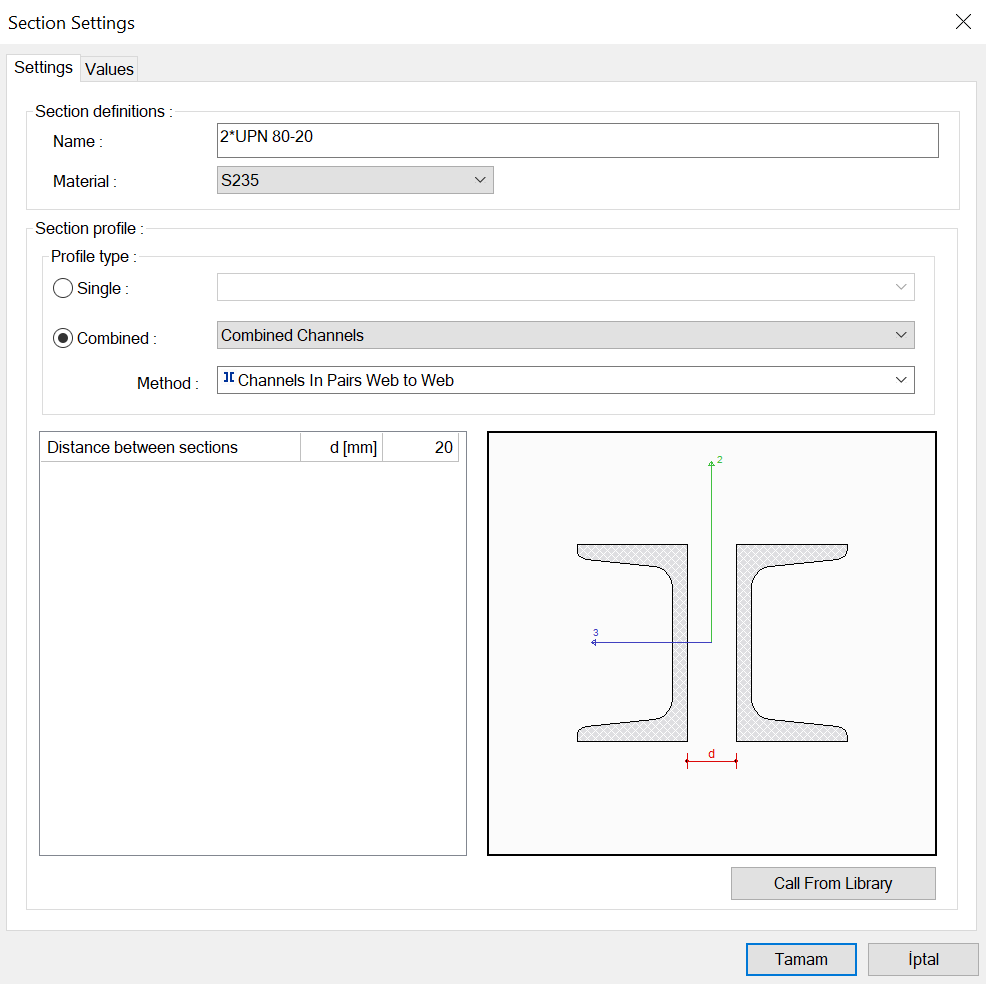Cancel the dialog with İptal
986x984 pixels.
tap(922, 959)
